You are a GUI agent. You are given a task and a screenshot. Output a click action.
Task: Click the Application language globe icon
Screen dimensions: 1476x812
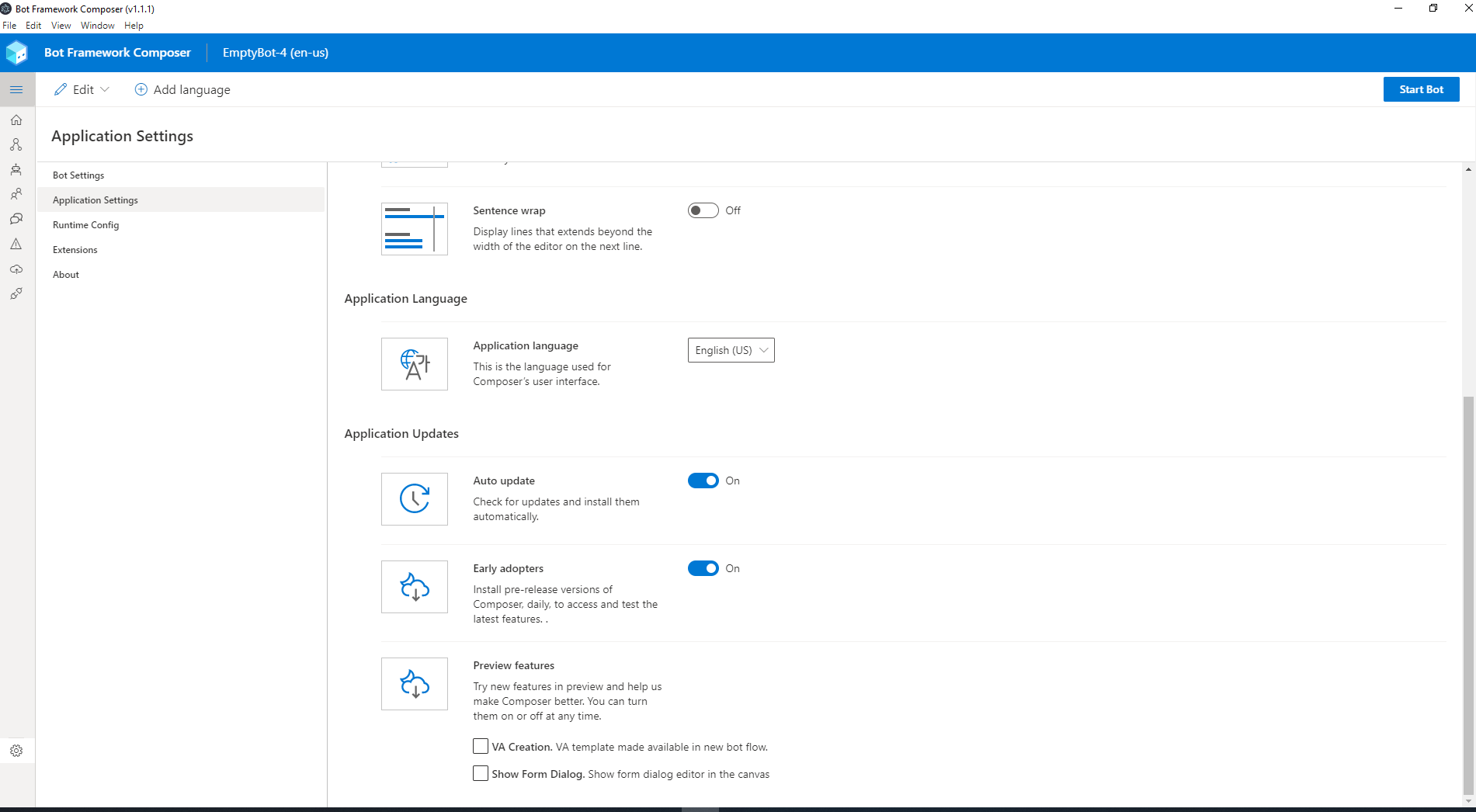[x=415, y=364]
